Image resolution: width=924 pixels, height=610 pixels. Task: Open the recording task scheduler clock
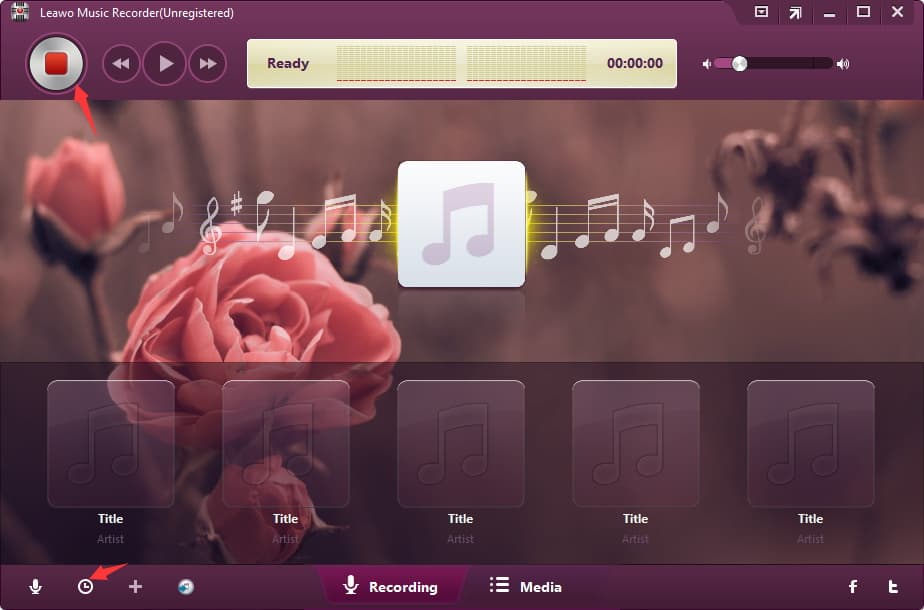click(x=86, y=587)
